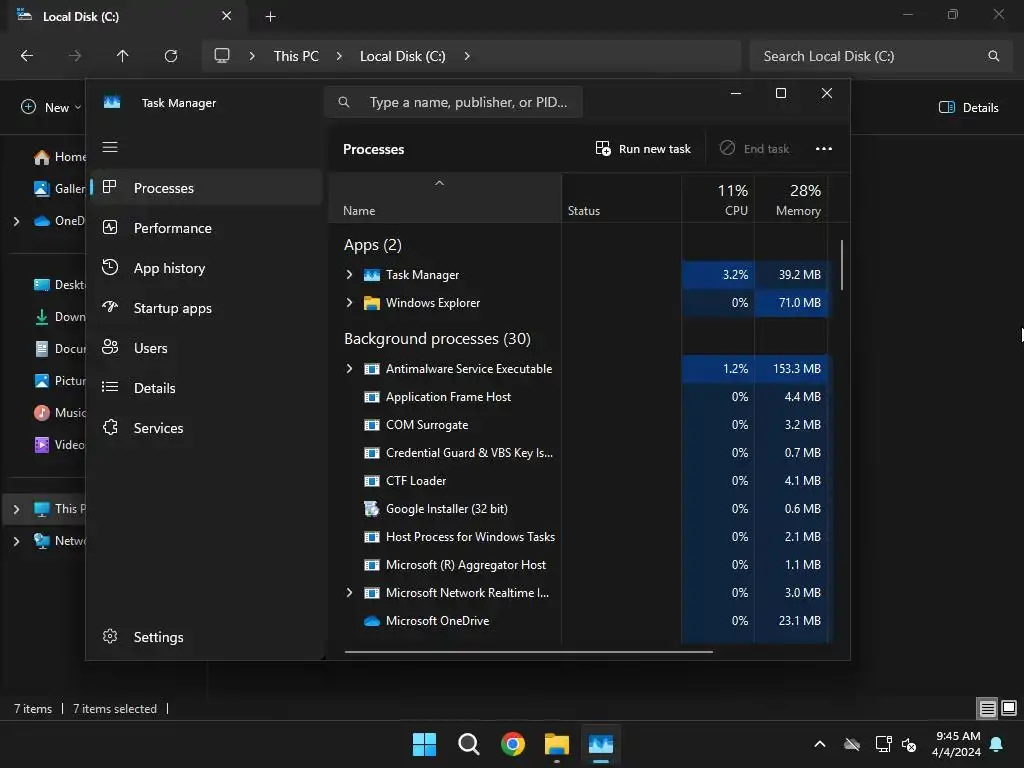Image resolution: width=1024 pixels, height=768 pixels.
Task: Focus the Search Local Disk (C:) field
Action: click(881, 56)
